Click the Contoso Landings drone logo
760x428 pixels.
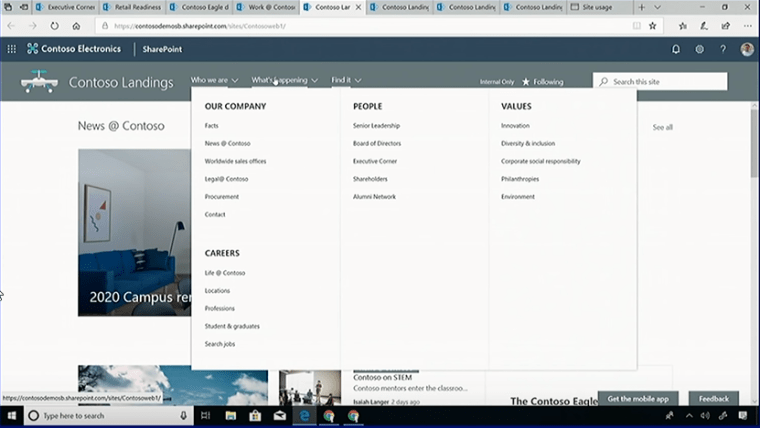pyautogui.click(x=40, y=81)
